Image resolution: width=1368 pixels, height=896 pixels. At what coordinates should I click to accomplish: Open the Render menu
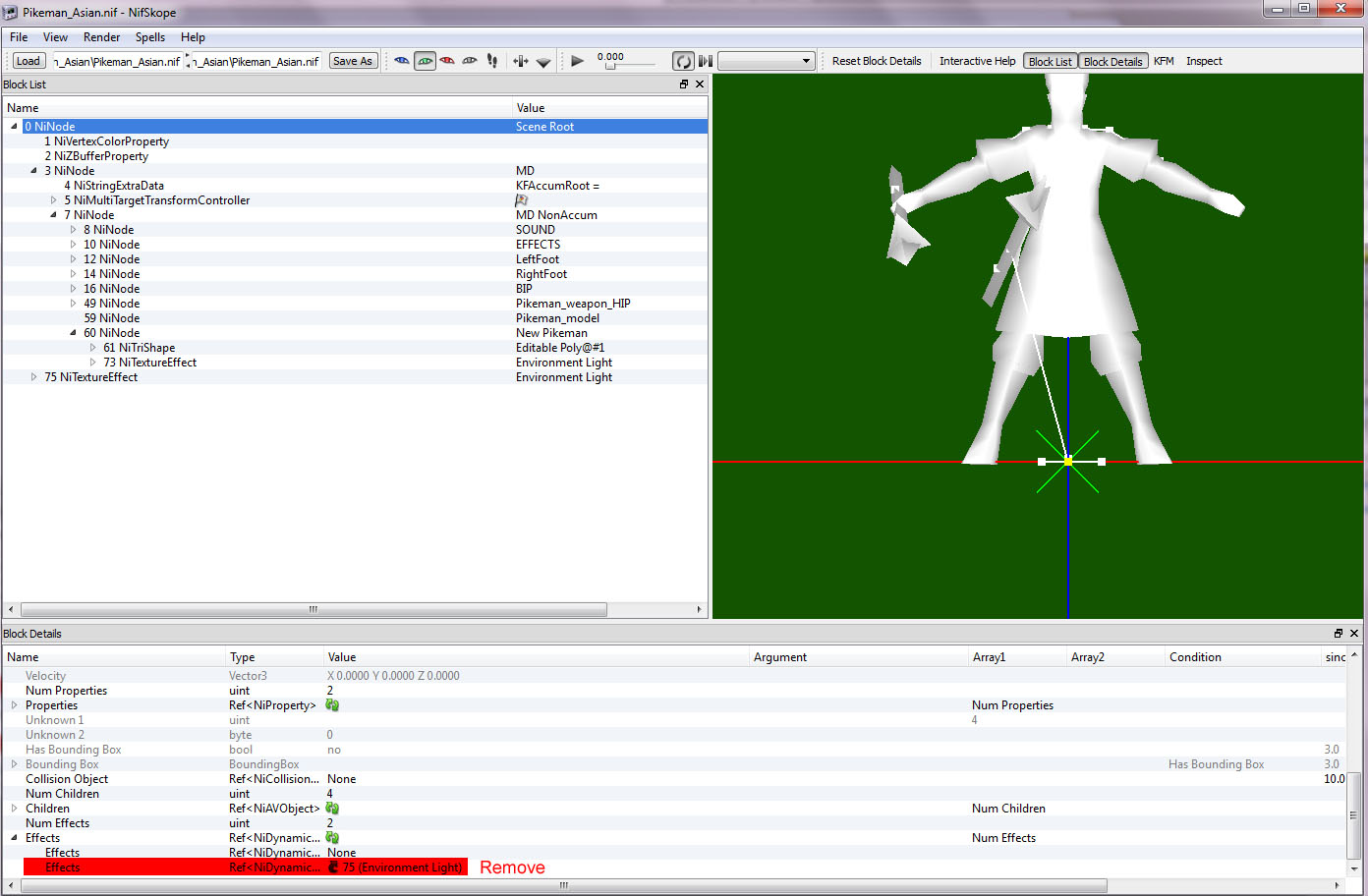click(x=101, y=37)
